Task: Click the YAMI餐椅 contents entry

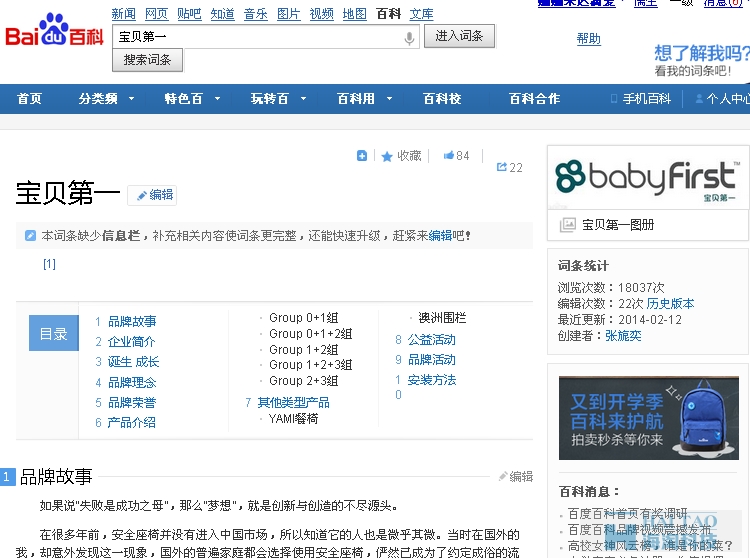Action: tap(294, 419)
